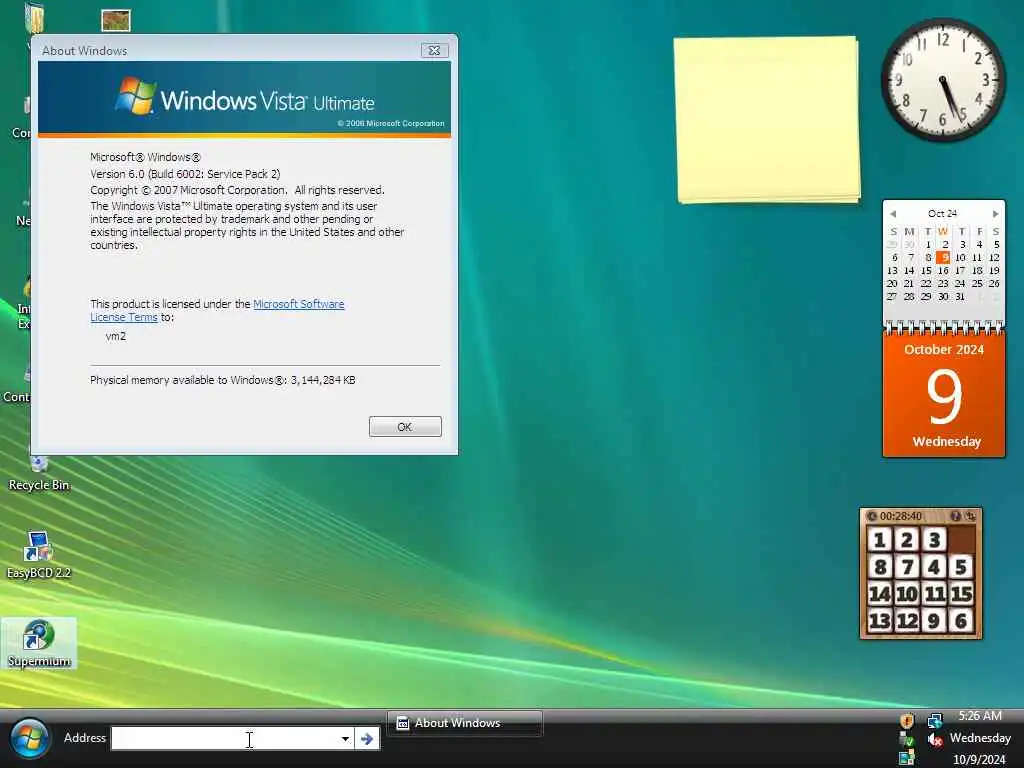Screen dimensions: 1024x768
Task: Slide puzzle tile 5 below the gap
Action: point(961,567)
